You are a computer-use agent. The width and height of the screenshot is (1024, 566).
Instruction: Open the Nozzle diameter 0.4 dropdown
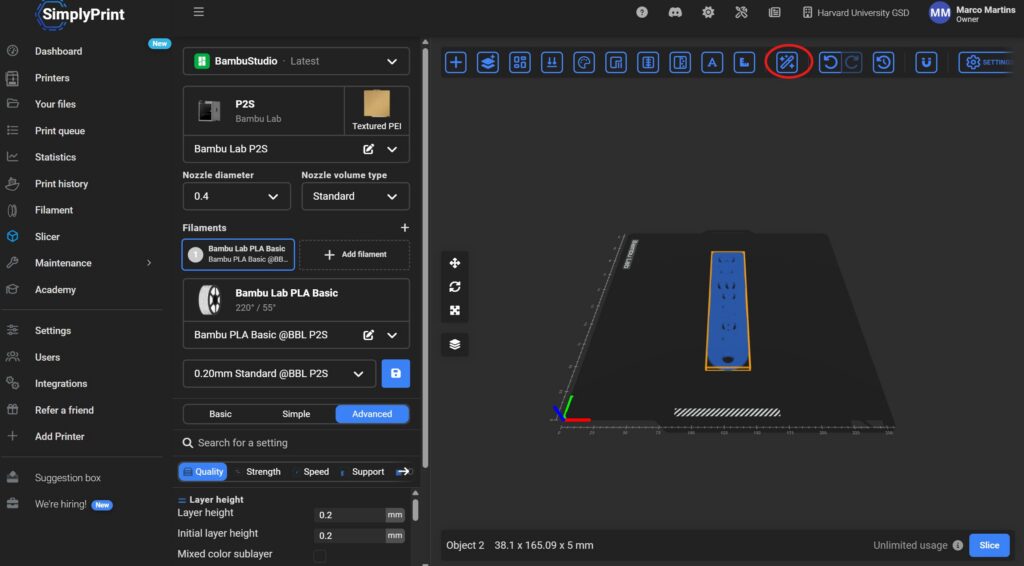tap(236, 197)
